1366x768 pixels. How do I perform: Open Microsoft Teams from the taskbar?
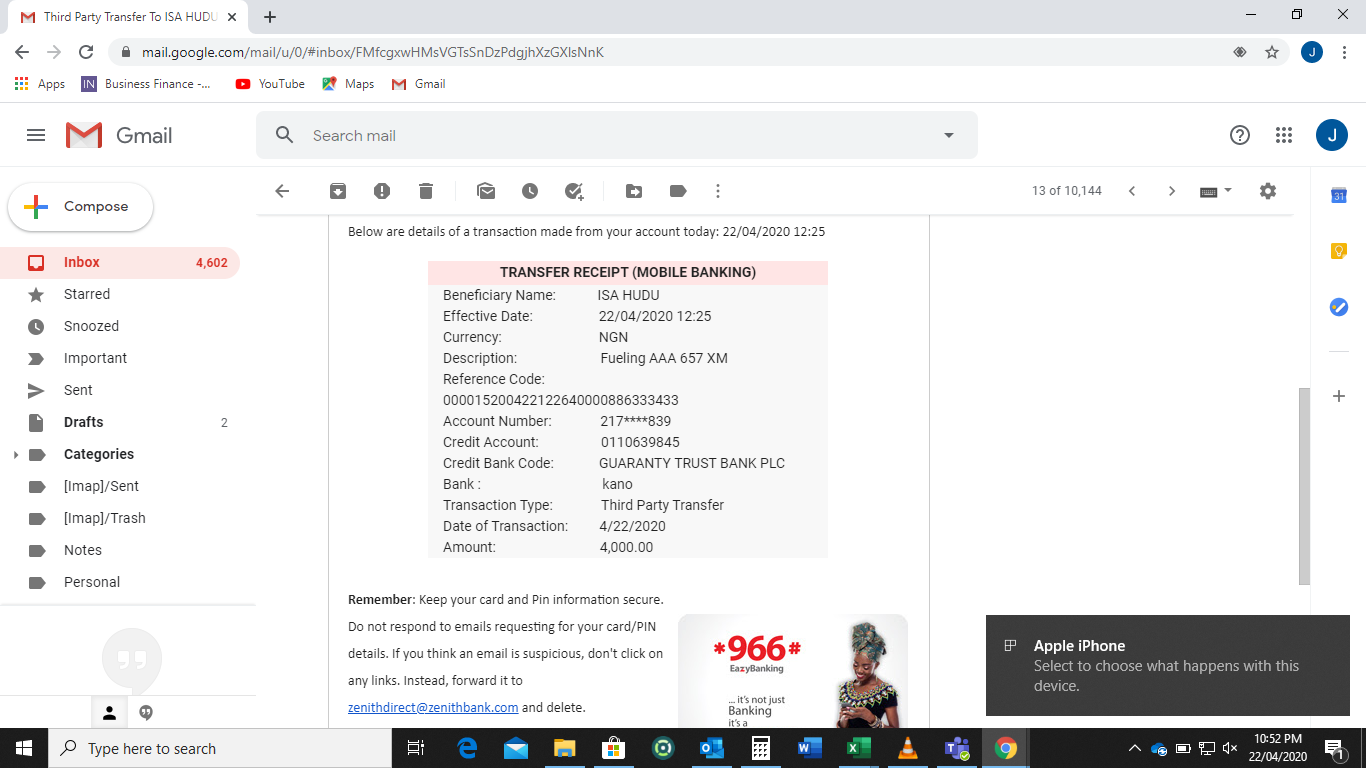[956, 748]
